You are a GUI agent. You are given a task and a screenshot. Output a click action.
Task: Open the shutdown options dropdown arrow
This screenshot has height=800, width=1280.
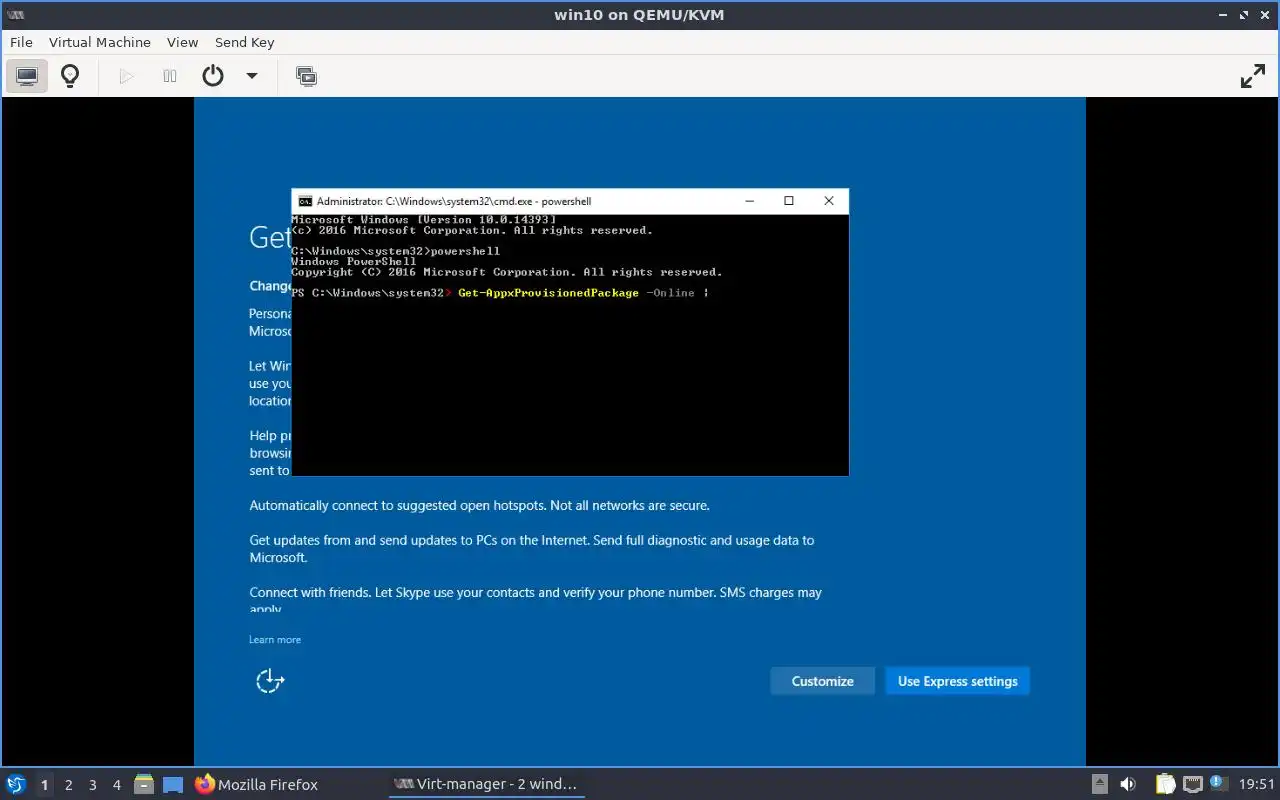(x=252, y=76)
